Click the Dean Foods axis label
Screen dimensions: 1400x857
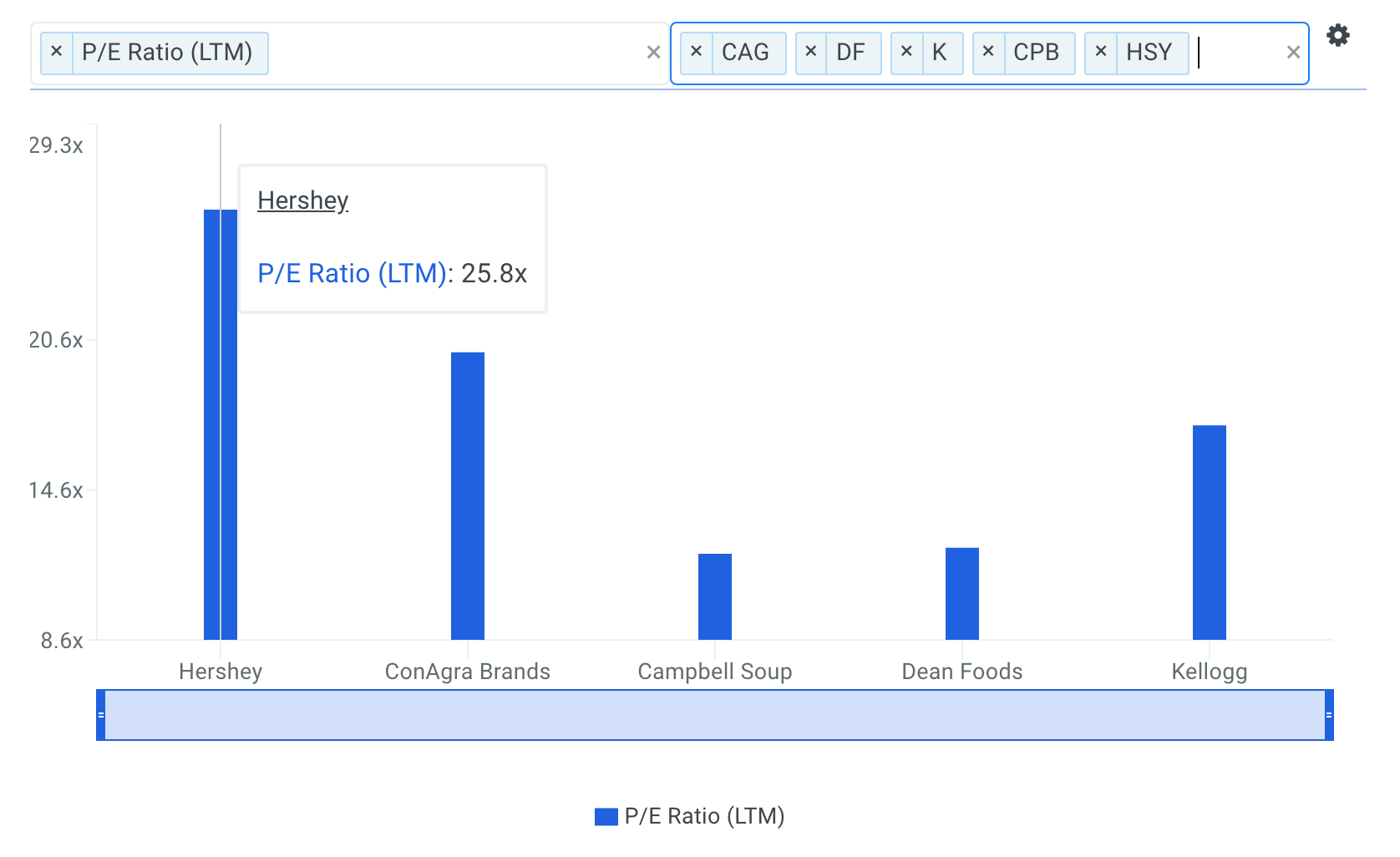coord(962,672)
